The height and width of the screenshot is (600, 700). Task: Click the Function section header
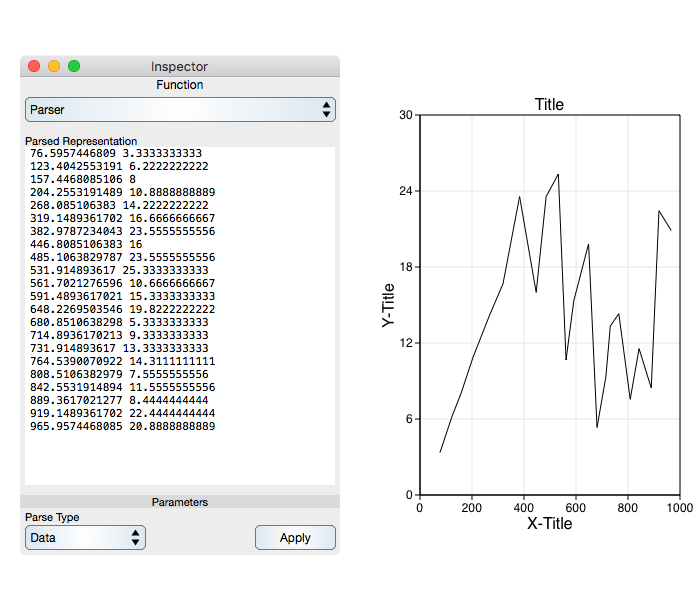click(180, 85)
